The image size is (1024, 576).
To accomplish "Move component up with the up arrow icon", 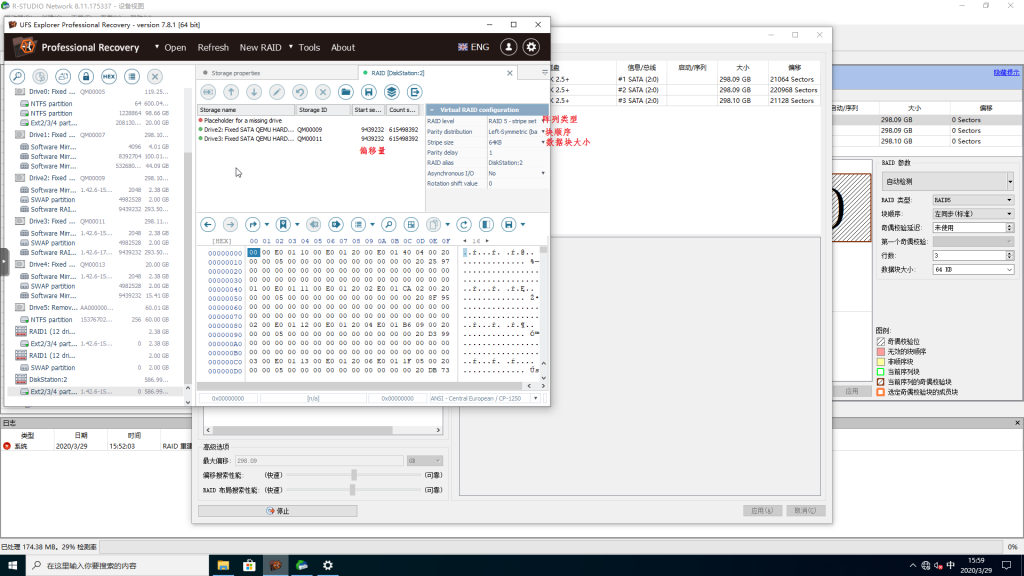I will [x=231, y=92].
